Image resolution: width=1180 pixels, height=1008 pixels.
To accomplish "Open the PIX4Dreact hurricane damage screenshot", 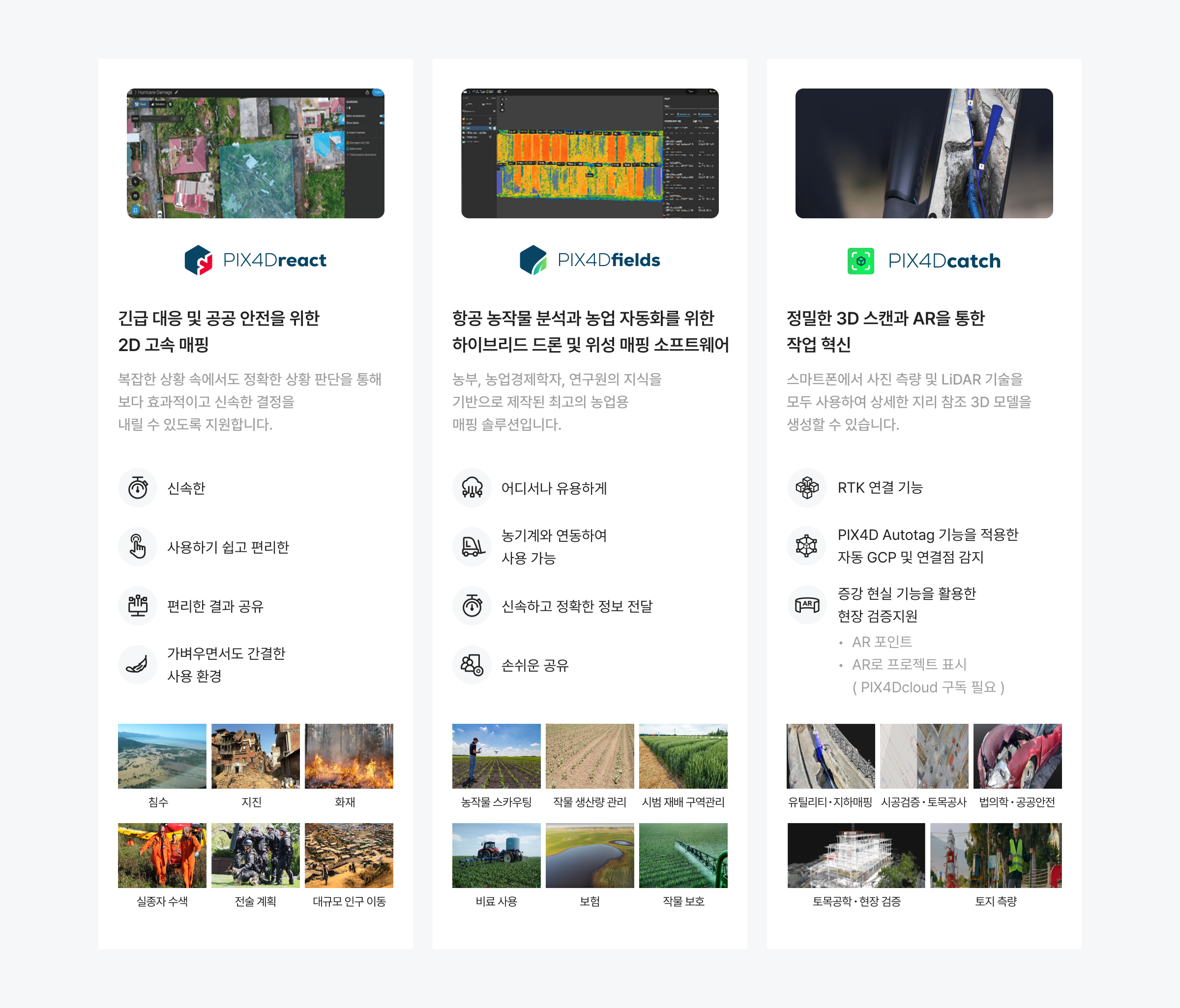I will point(255,153).
